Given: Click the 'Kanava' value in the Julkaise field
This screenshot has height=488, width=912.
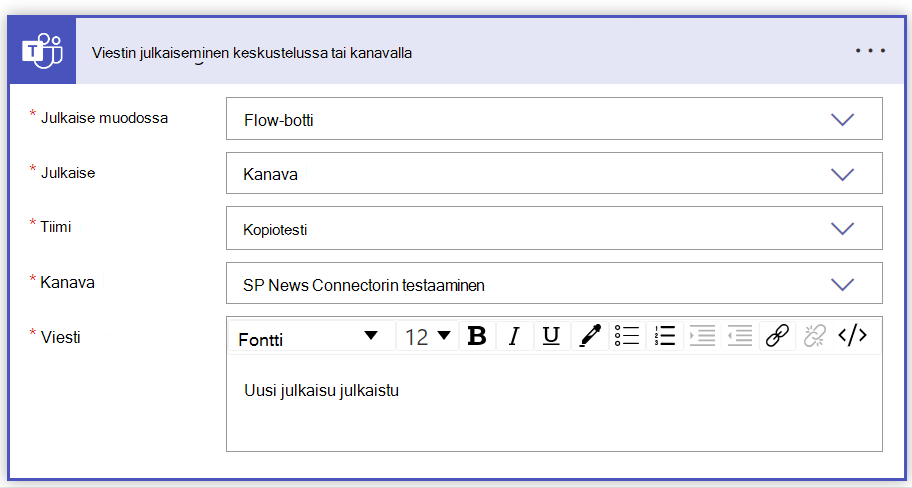Looking at the screenshot, I should click(x=270, y=174).
